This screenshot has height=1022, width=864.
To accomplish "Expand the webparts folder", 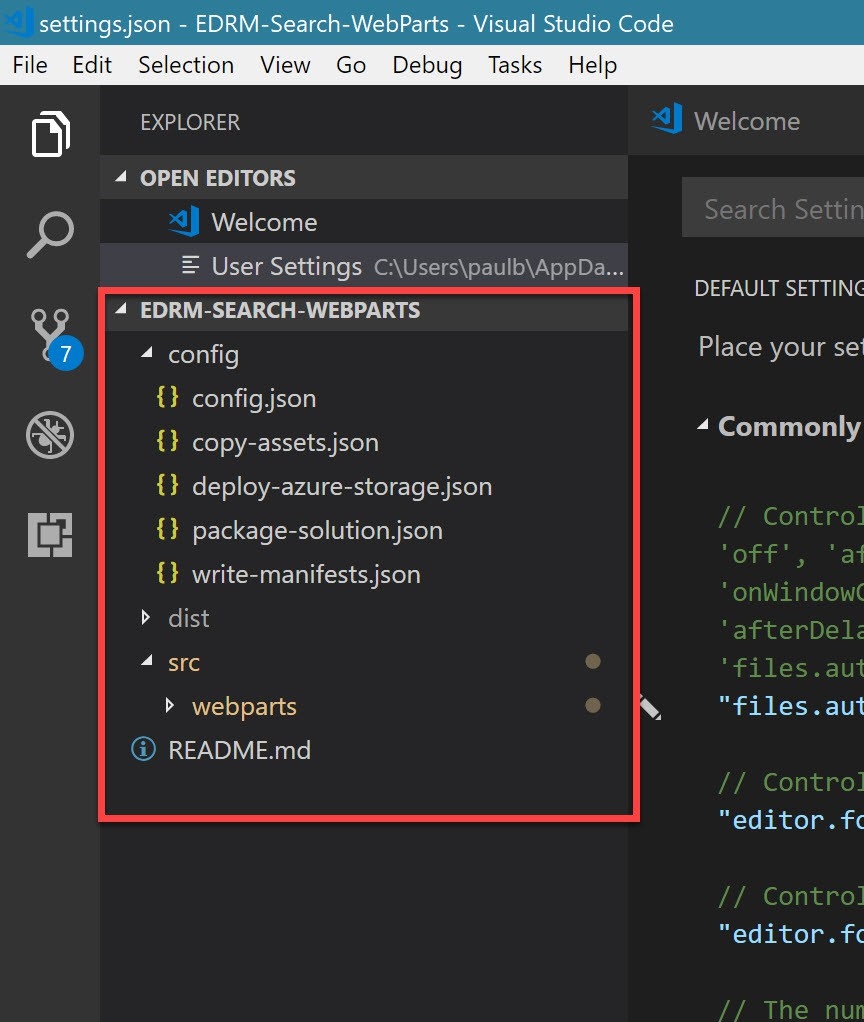I will (x=171, y=706).
